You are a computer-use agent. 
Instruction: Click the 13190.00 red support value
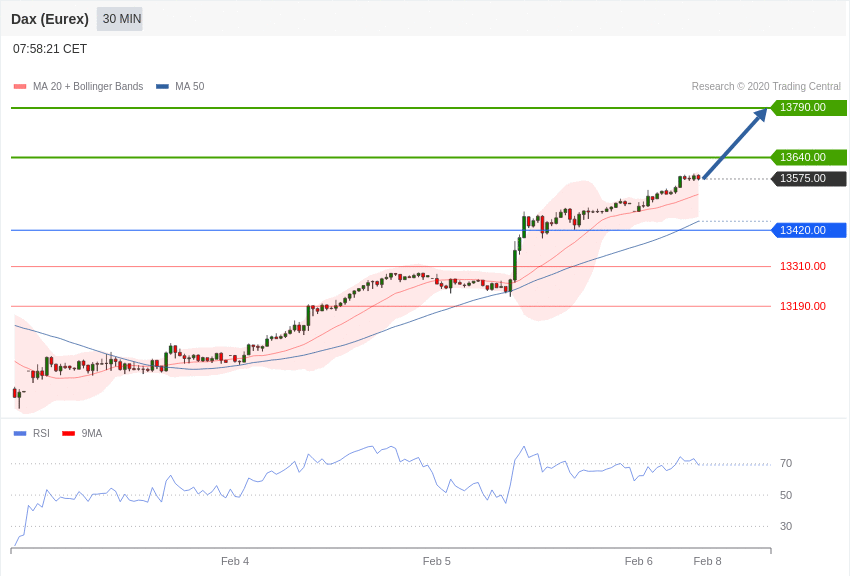(x=803, y=306)
